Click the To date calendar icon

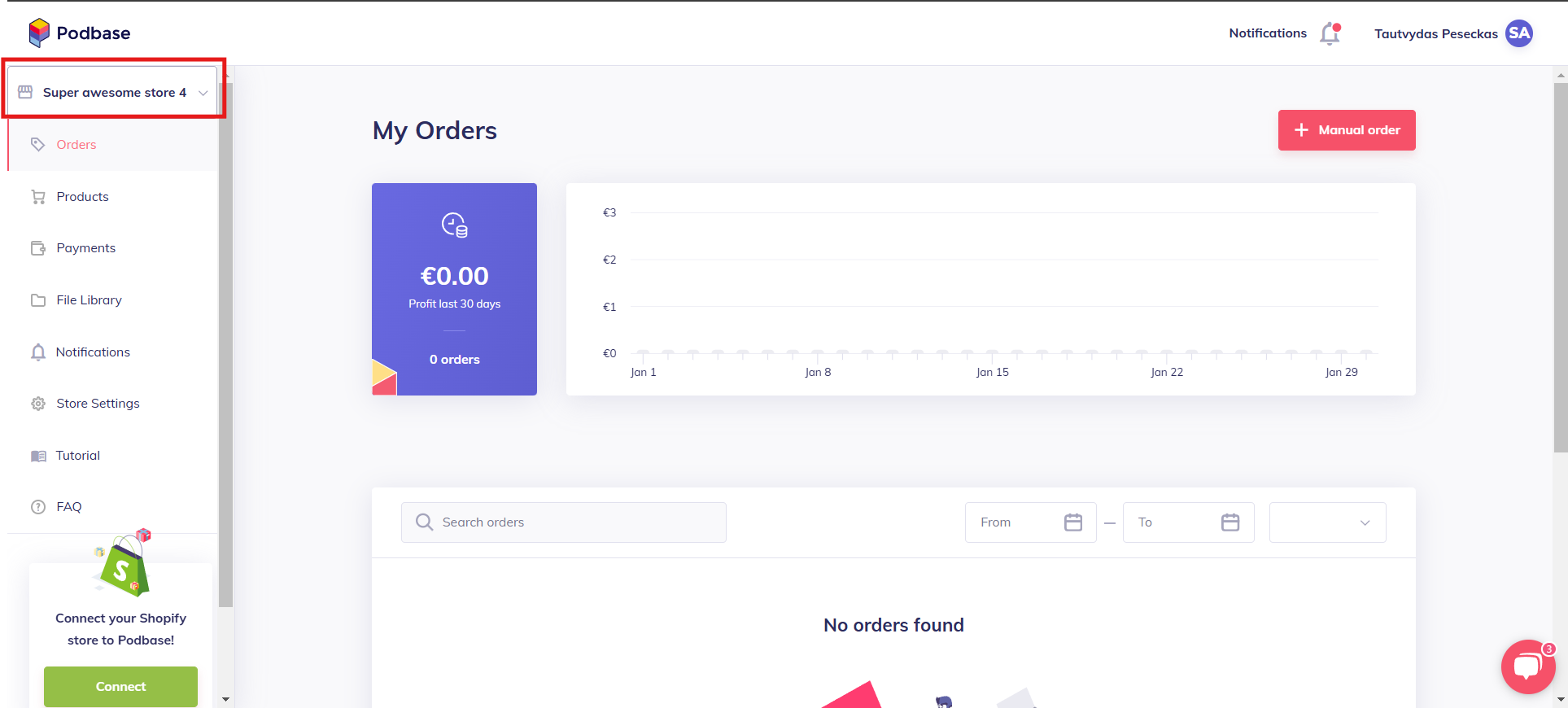[1230, 522]
